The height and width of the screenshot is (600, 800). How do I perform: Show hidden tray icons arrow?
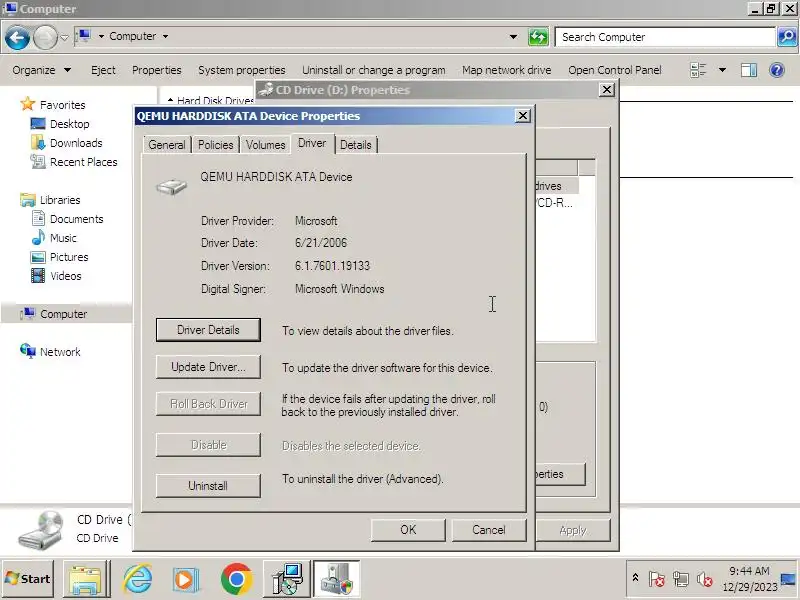[635, 578]
